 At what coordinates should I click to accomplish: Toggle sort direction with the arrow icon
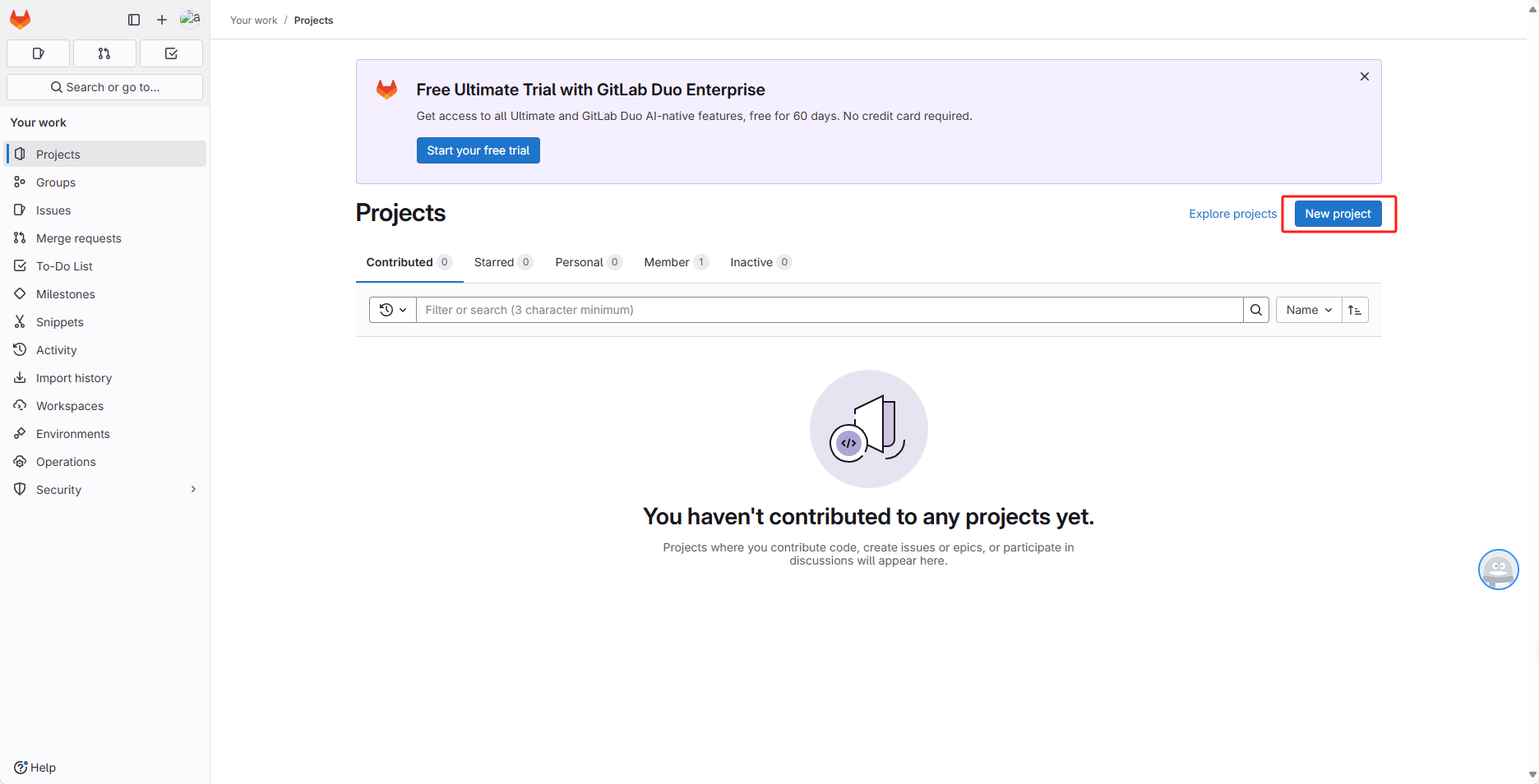point(1355,310)
